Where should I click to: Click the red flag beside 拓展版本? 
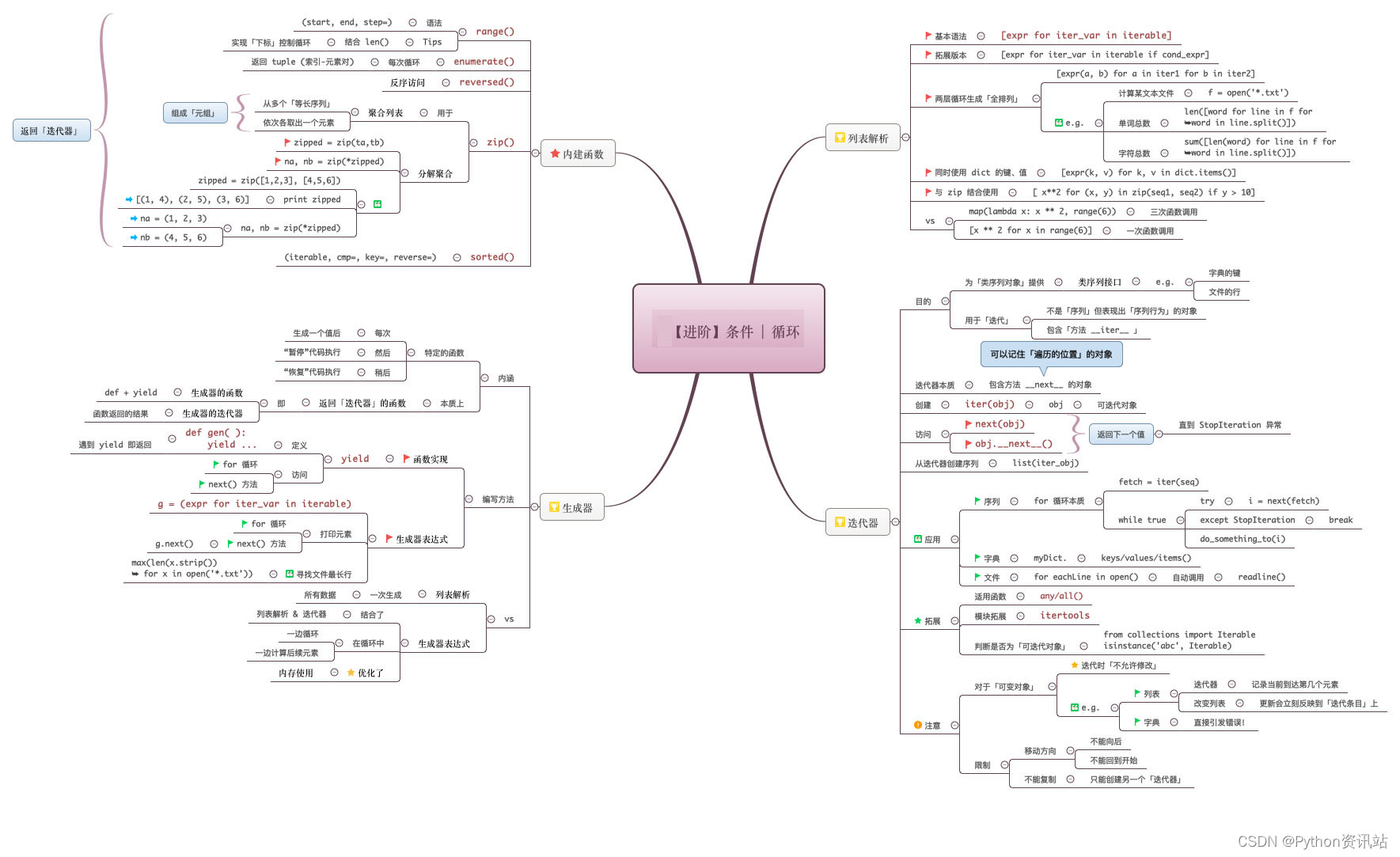click(x=928, y=55)
